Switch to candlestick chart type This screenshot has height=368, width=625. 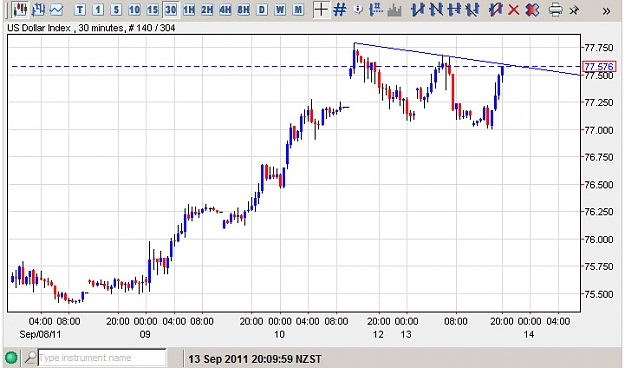[x=20, y=9]
